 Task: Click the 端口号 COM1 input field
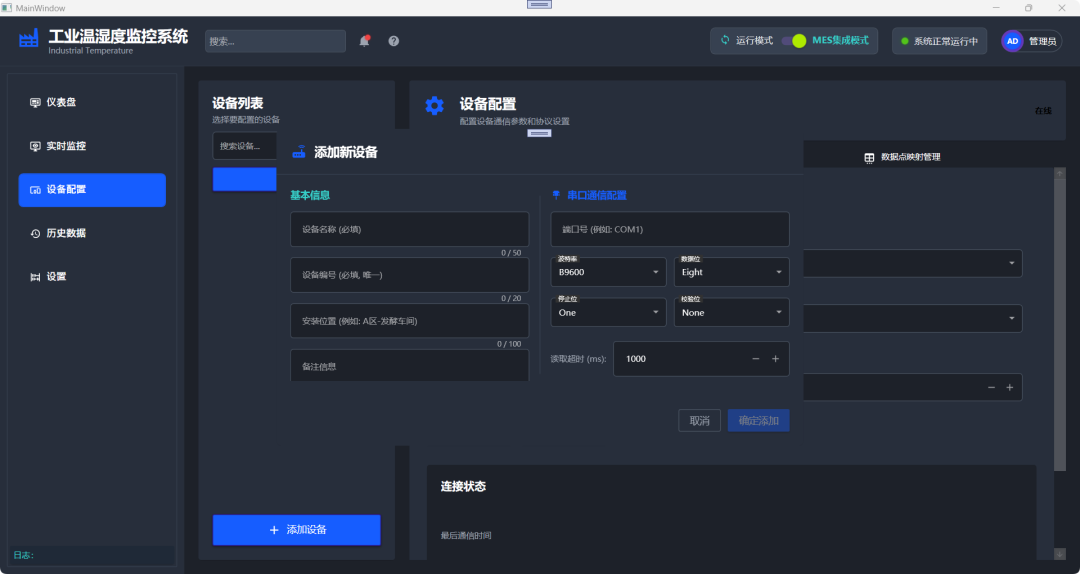[669, 229]
